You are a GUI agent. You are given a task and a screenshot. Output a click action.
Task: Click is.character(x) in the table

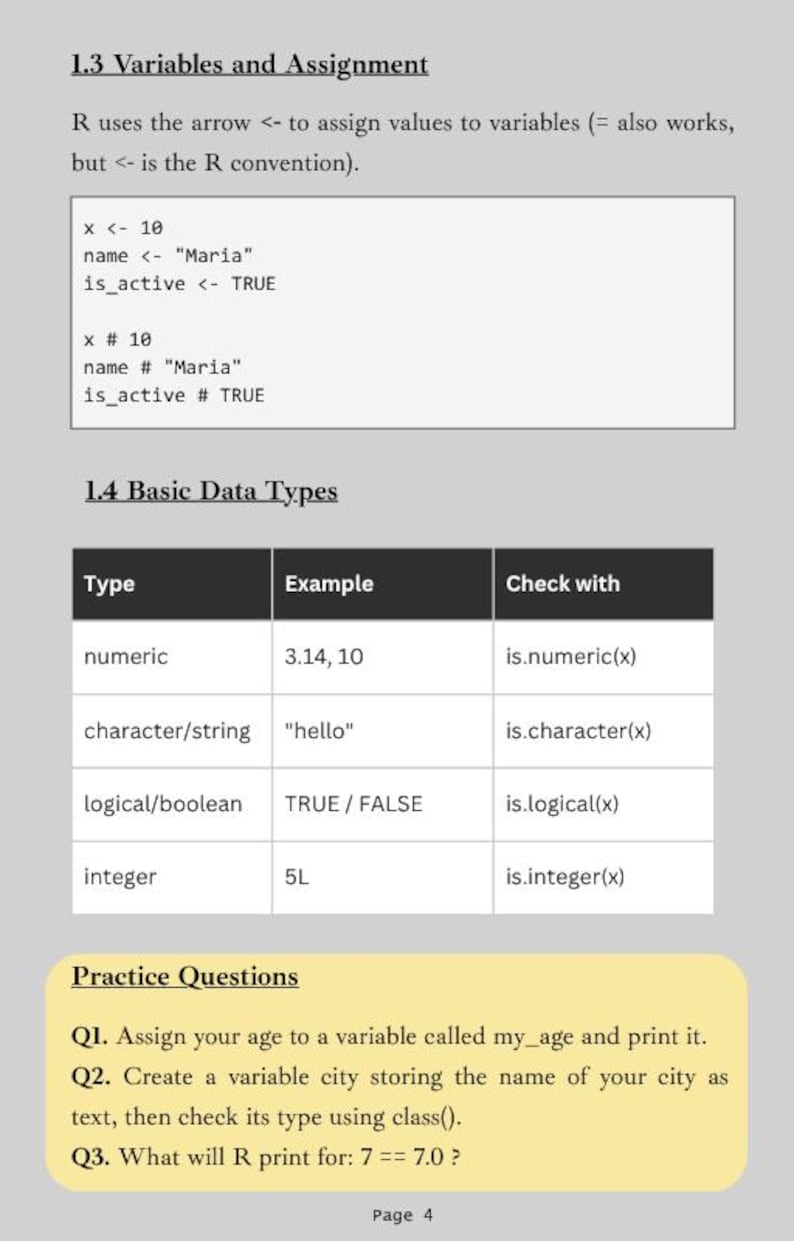603,731
